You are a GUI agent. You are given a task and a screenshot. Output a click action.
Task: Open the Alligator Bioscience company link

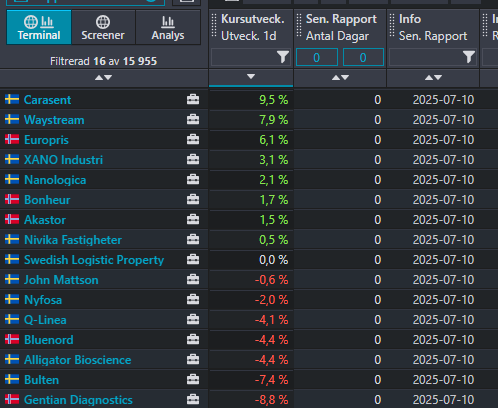(x=77, y=360)
